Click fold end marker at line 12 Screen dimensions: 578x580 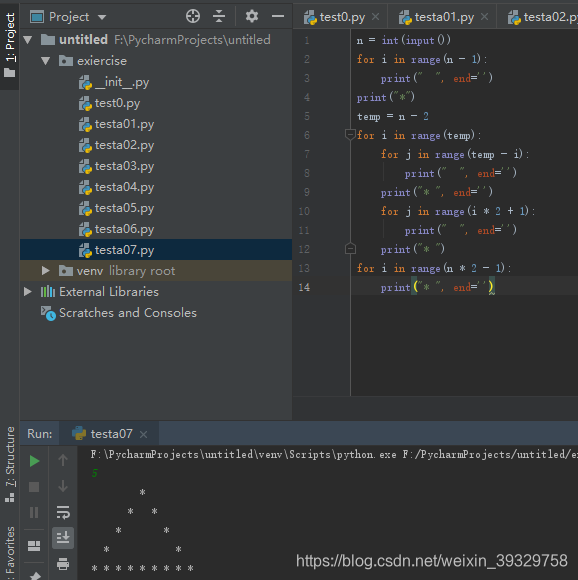click(x=350, y=249)
